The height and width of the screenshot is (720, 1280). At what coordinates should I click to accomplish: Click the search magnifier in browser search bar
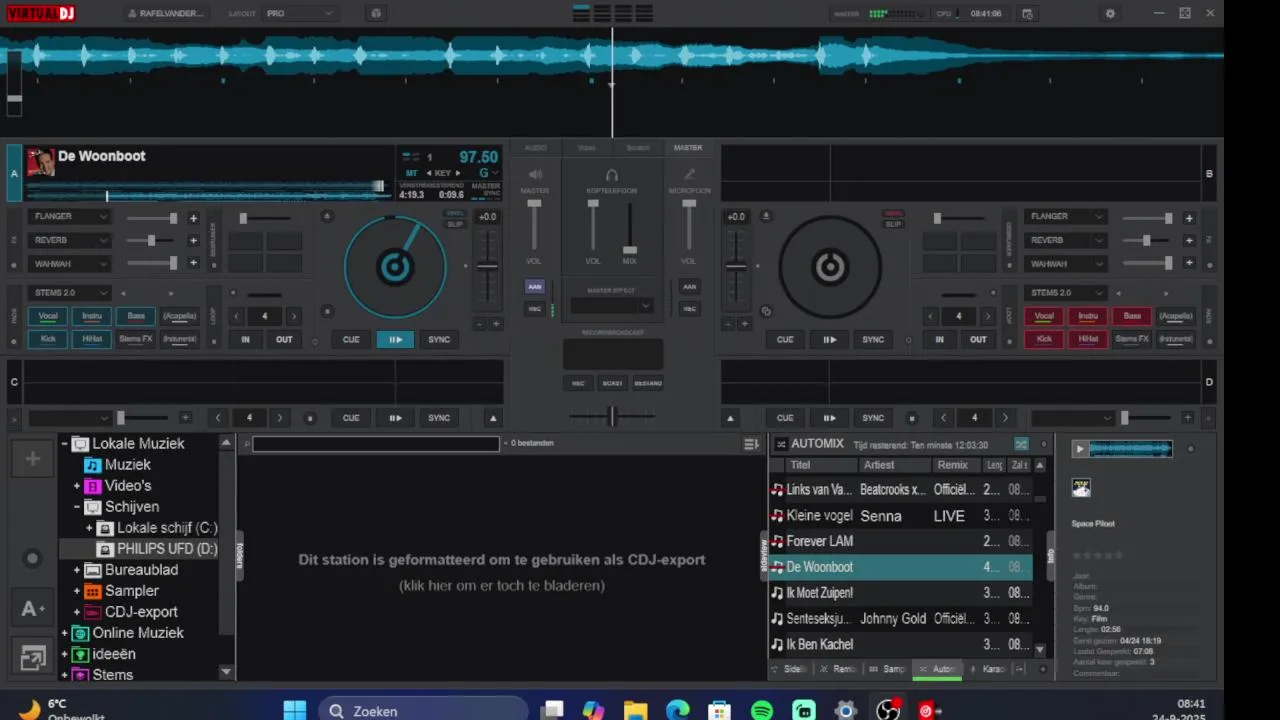pyautogui.click(x=246, y=444)
